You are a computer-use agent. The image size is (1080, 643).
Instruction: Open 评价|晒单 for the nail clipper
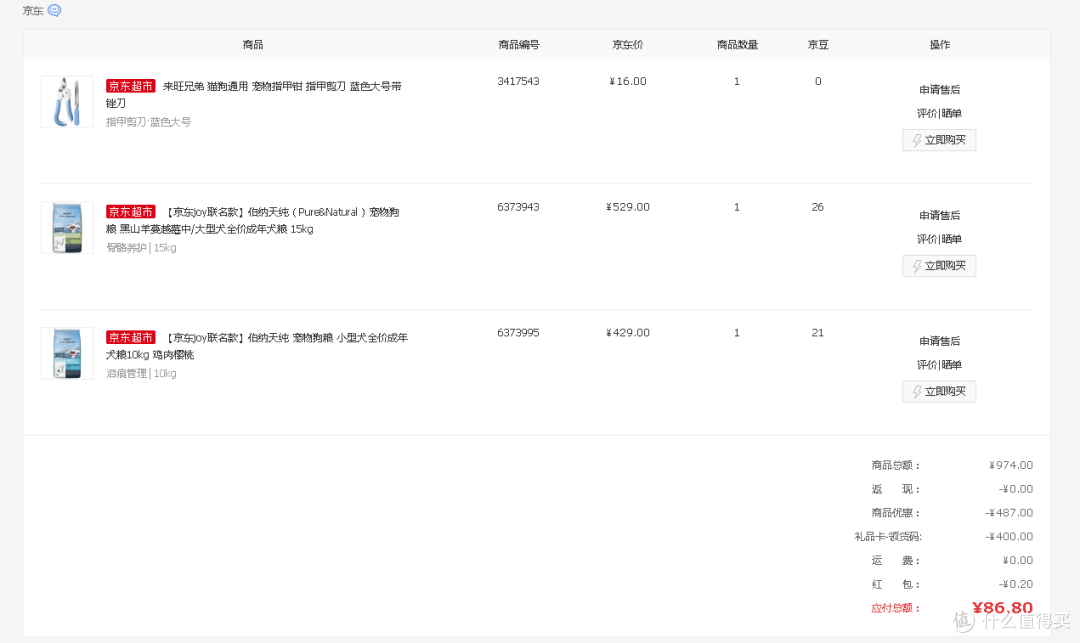[x=939, y=114]
